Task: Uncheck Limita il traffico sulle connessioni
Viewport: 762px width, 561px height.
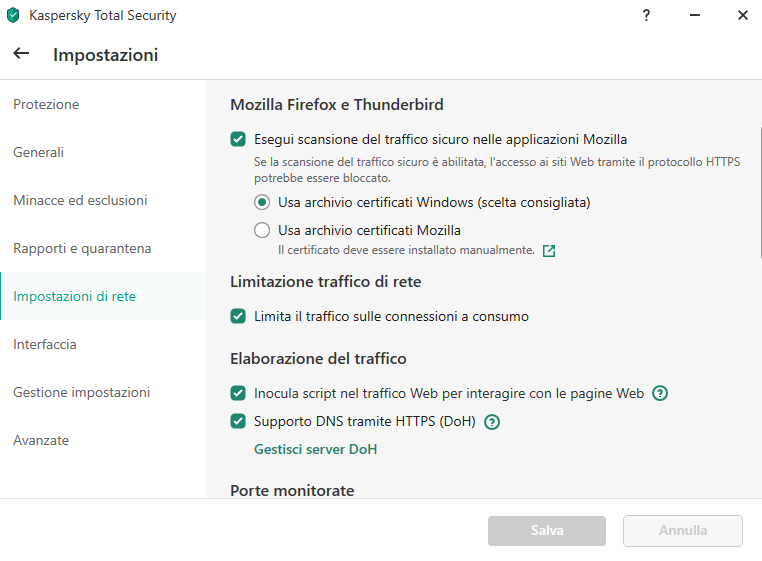Action: [238, 316]
